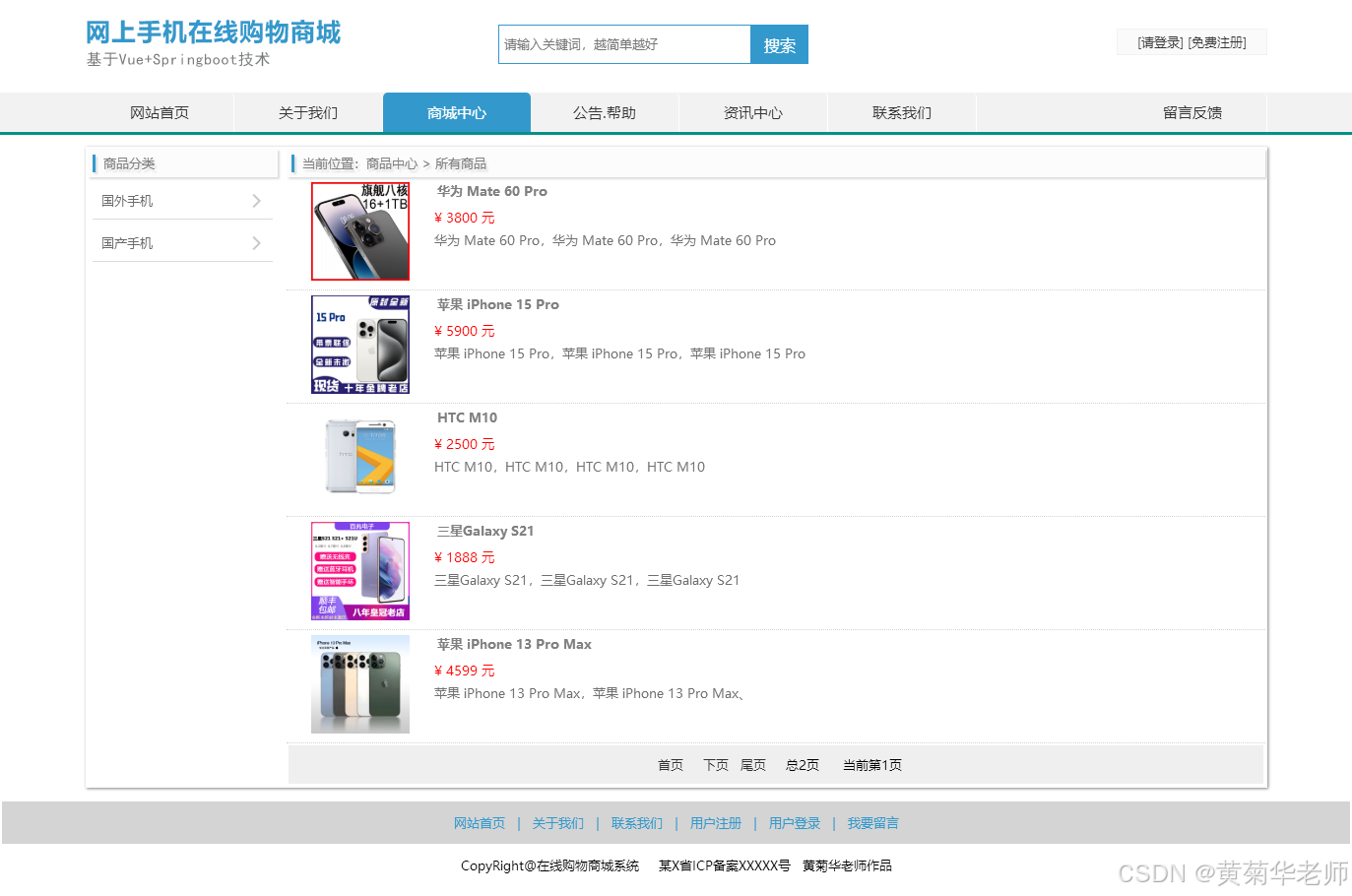This screenshot has width=1352, height=896.
Task: Open the 关于我们 navigation tab
Action: tap(308, 112)
